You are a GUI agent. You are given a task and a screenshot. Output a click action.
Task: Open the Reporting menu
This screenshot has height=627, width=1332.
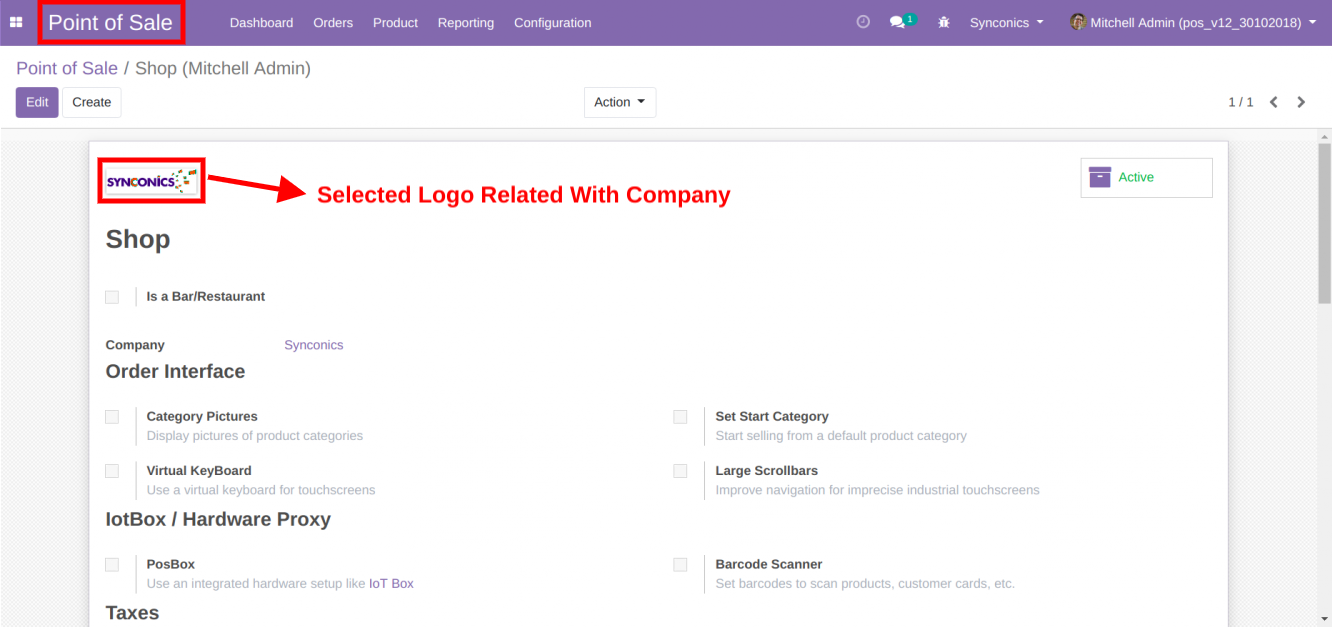point(465,22)
